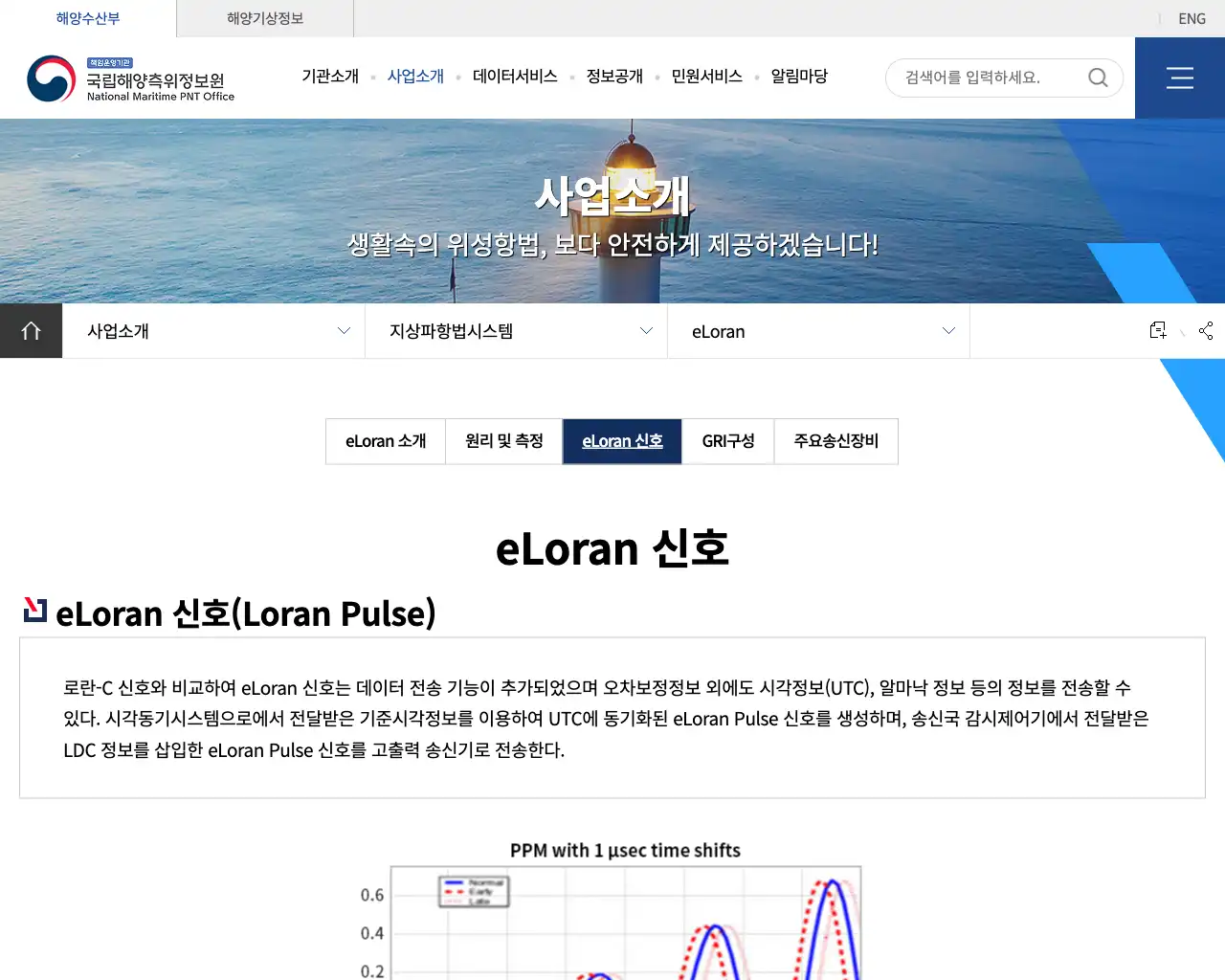The image size is (1225, 980).
Task: Switch language via ENG link
Action: point(1192,18)
